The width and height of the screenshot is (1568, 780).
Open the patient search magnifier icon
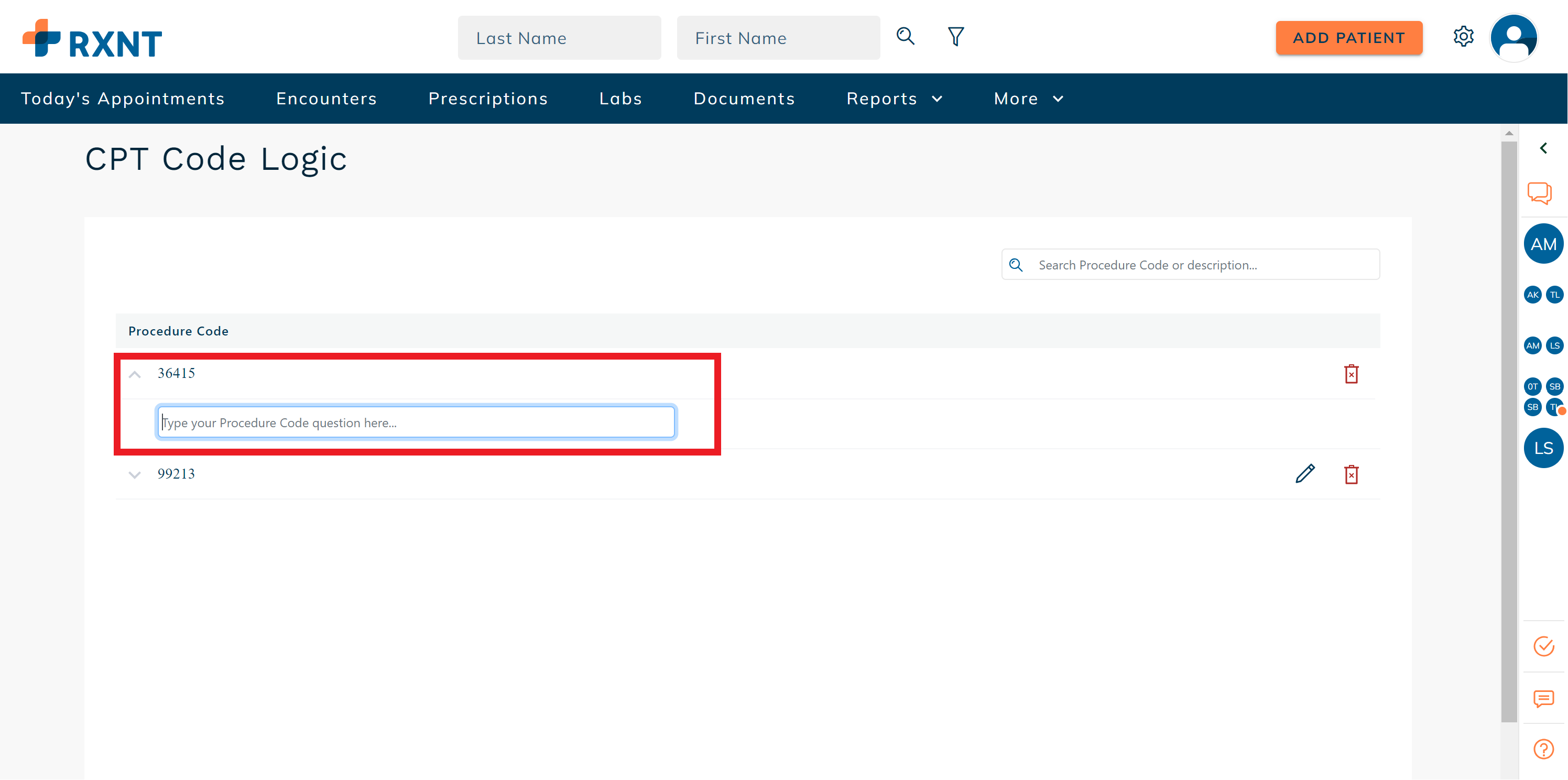tap(905, 37)
